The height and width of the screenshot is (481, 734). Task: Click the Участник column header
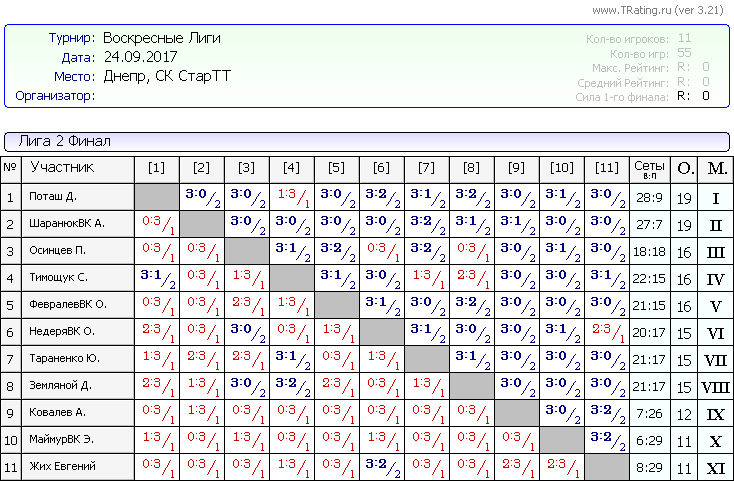tap(61, 168)
